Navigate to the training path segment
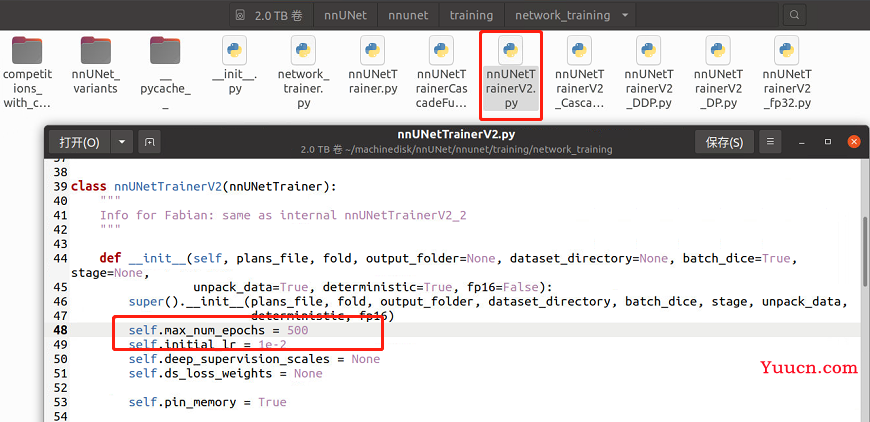 tap(472, 16)
